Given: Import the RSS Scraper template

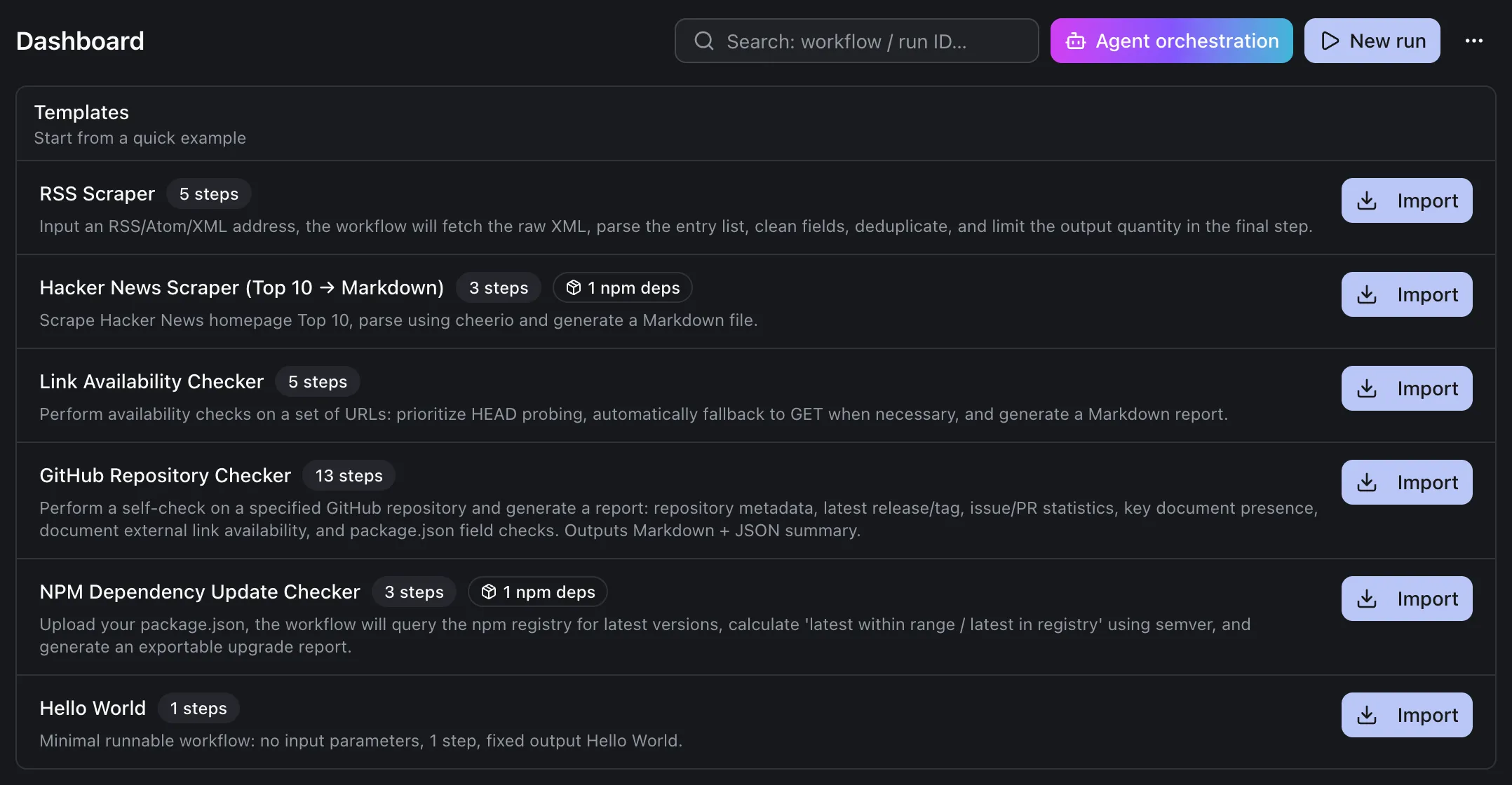Looking at the screenshot, I should (1405, 200).
